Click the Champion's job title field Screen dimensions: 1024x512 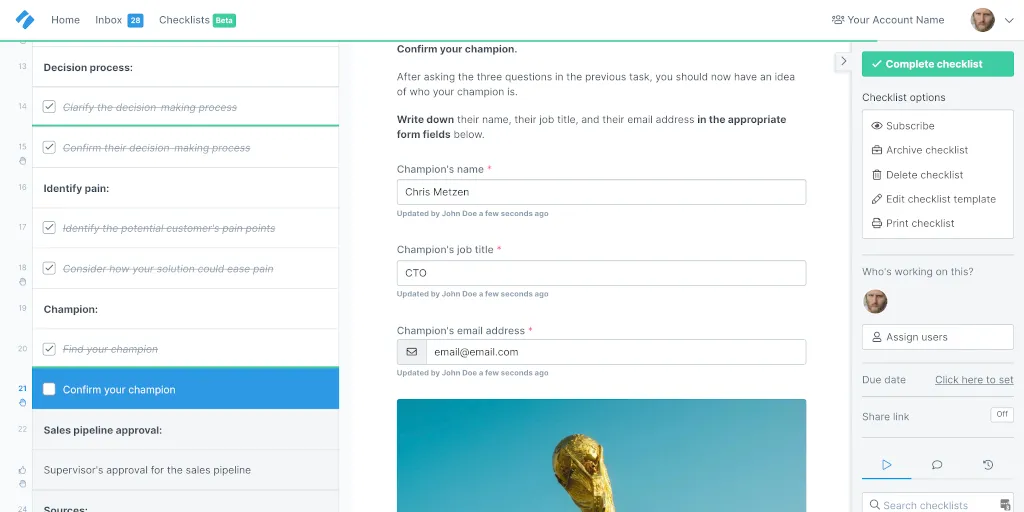pyautogui.click(x=601, y=273)
